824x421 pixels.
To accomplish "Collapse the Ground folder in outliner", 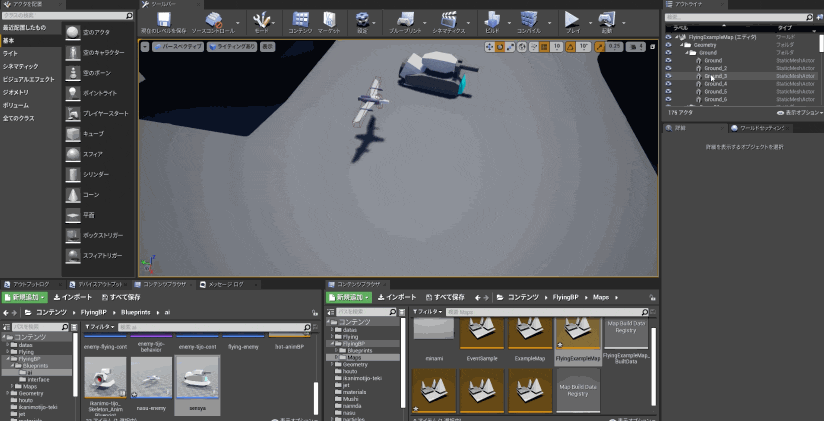I will click(688, 53).
